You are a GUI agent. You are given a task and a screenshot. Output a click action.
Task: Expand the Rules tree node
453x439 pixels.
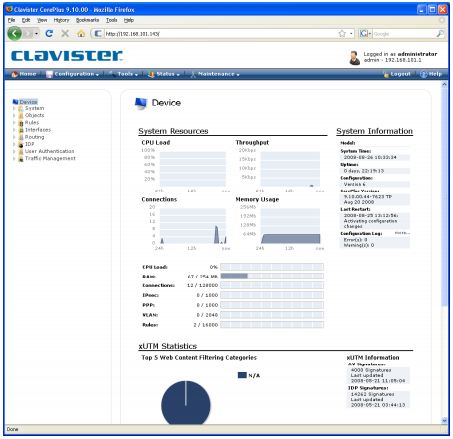coord(14,123)
